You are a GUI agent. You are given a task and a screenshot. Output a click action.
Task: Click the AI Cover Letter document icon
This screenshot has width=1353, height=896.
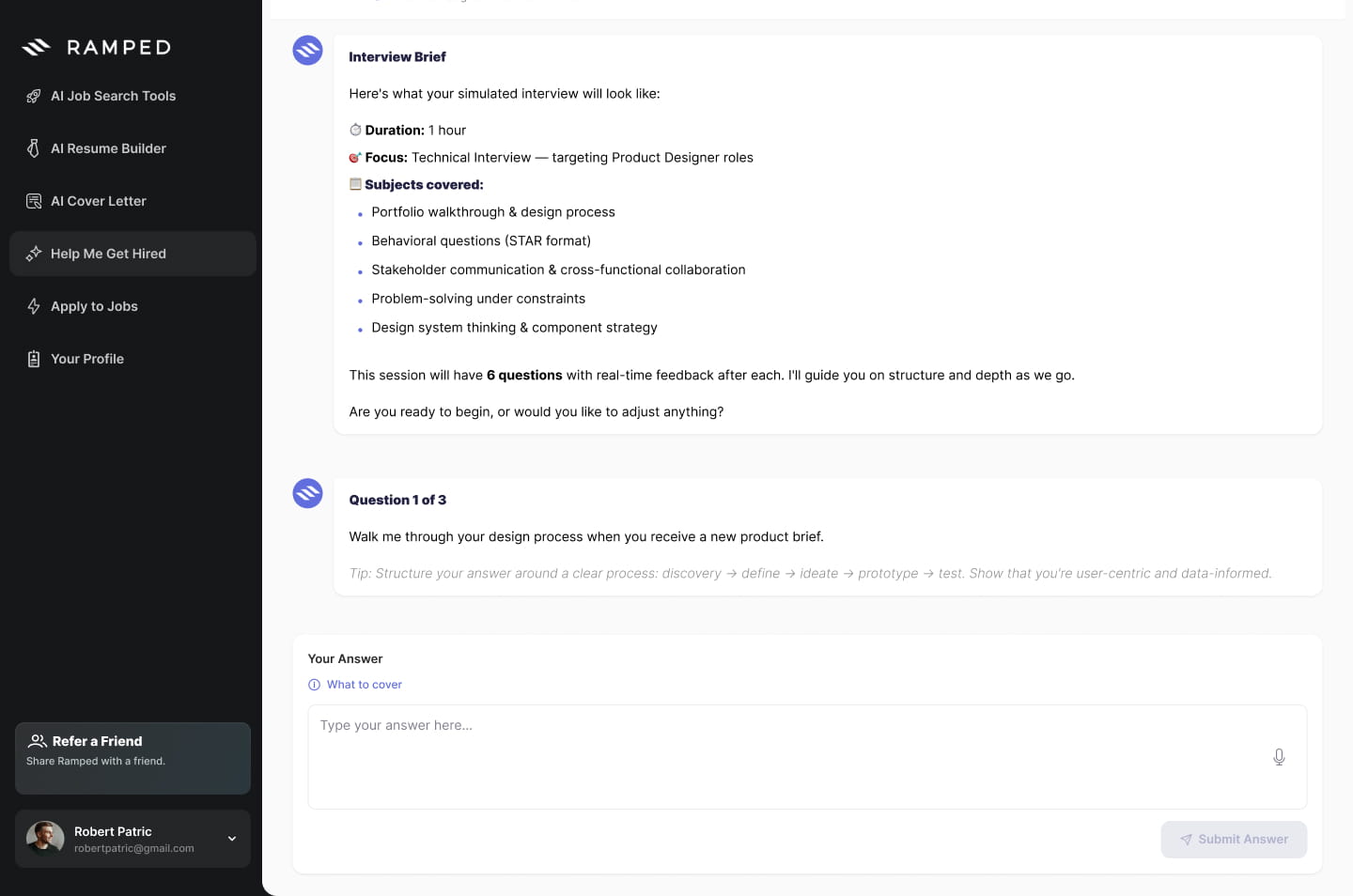(34, 201)
